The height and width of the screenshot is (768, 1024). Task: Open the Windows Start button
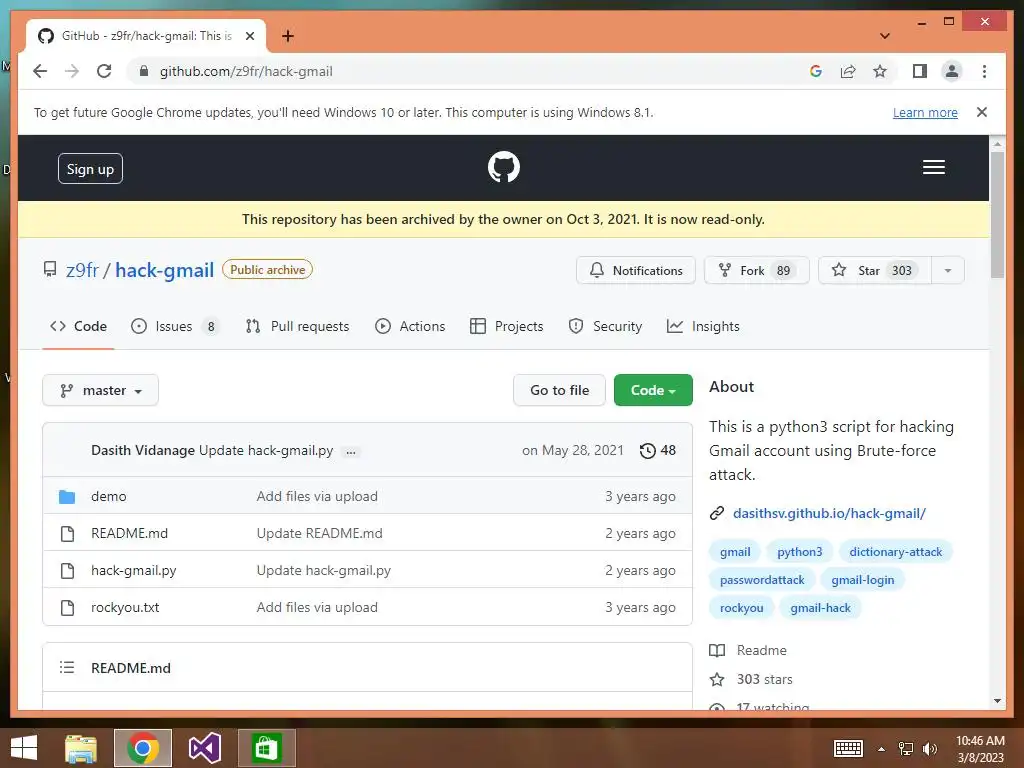24,748
